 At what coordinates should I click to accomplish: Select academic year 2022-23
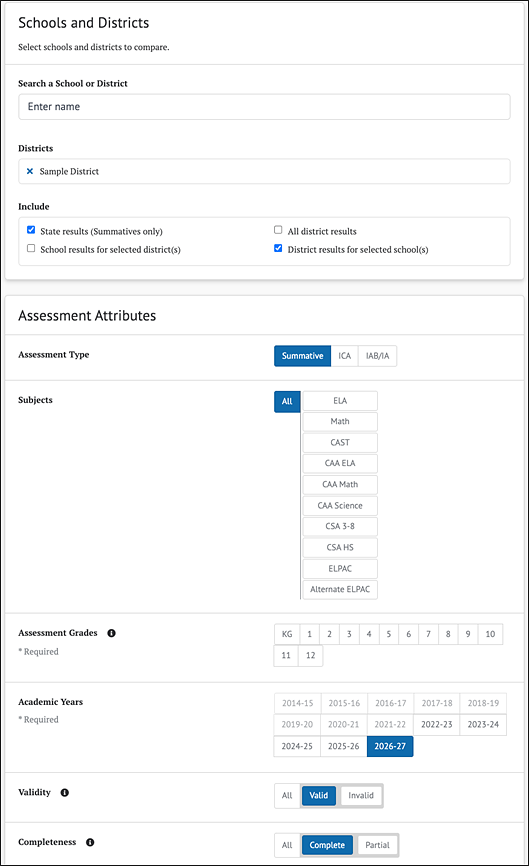pyautogui.click(x=437, y=725)
